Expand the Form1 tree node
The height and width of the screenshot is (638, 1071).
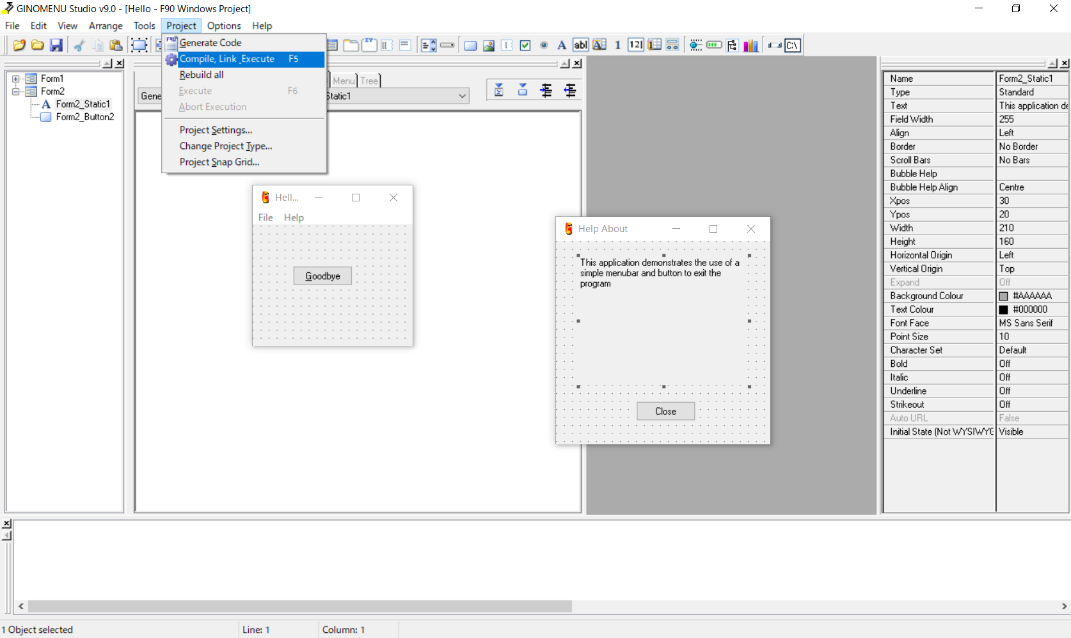(x=15, y=79)
